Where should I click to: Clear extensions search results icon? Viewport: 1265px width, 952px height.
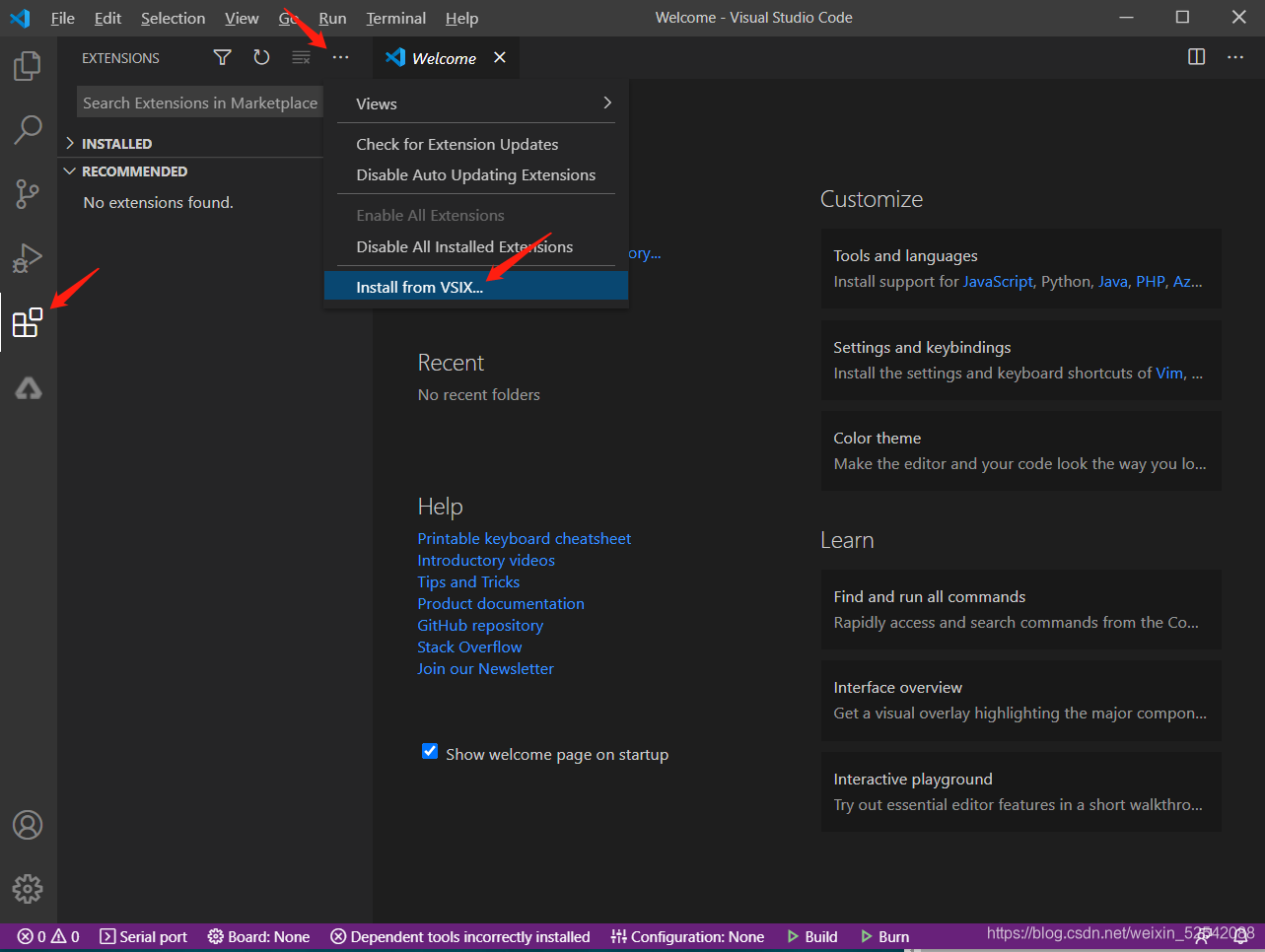coord(301,58)
